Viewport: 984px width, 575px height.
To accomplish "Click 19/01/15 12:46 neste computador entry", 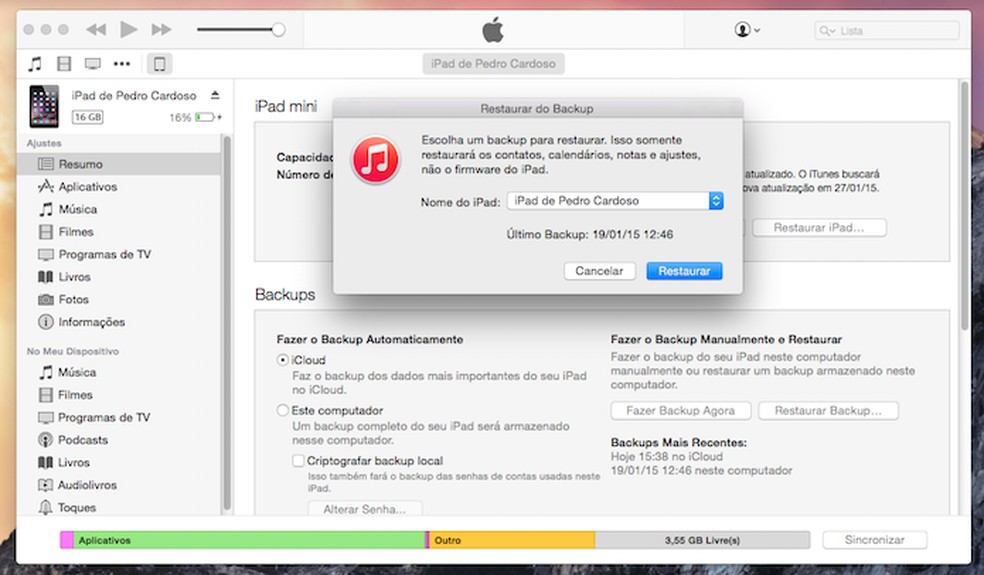I will tap(701, 470).
